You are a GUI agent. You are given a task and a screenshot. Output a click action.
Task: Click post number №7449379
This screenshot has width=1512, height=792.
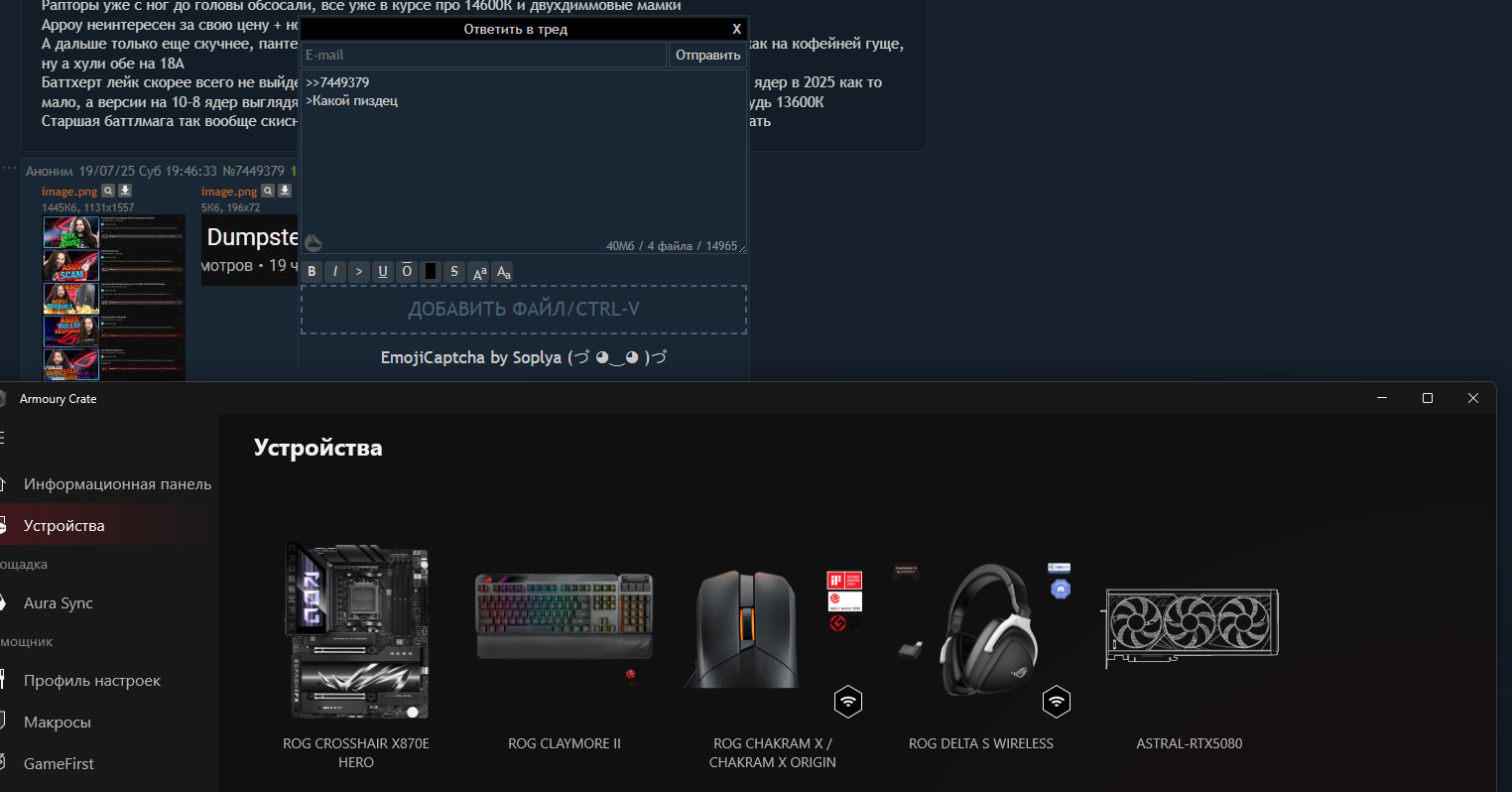click(253, 171)
